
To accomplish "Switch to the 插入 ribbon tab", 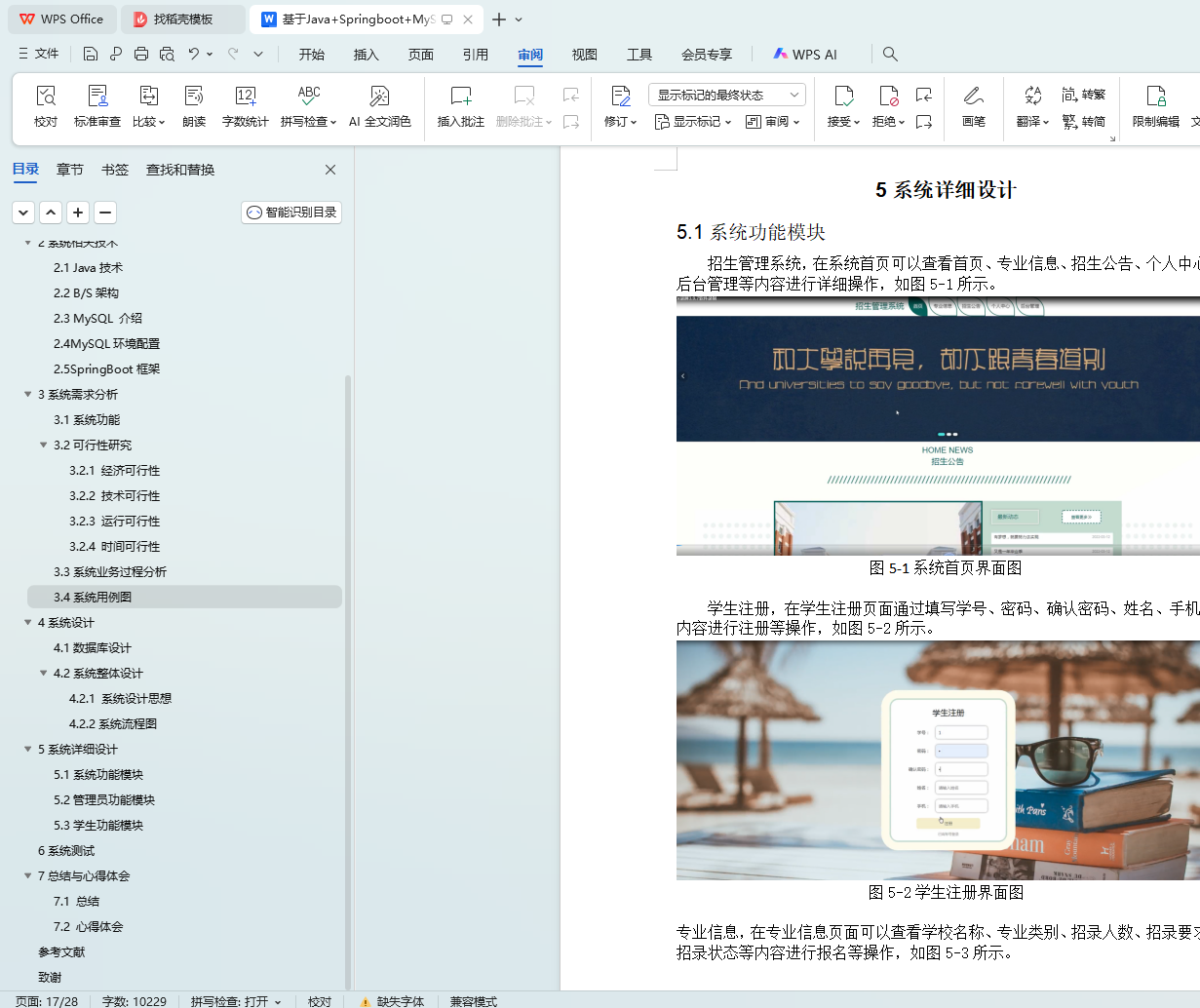I will [367, 55].
